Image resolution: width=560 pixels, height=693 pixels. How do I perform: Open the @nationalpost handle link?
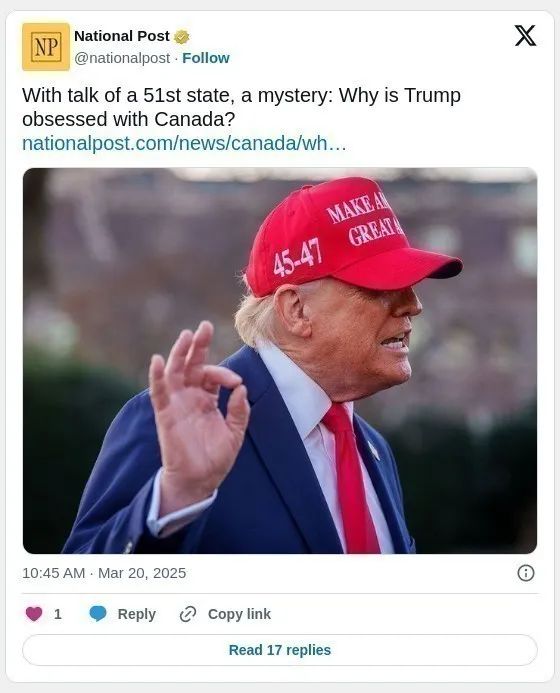122,58
